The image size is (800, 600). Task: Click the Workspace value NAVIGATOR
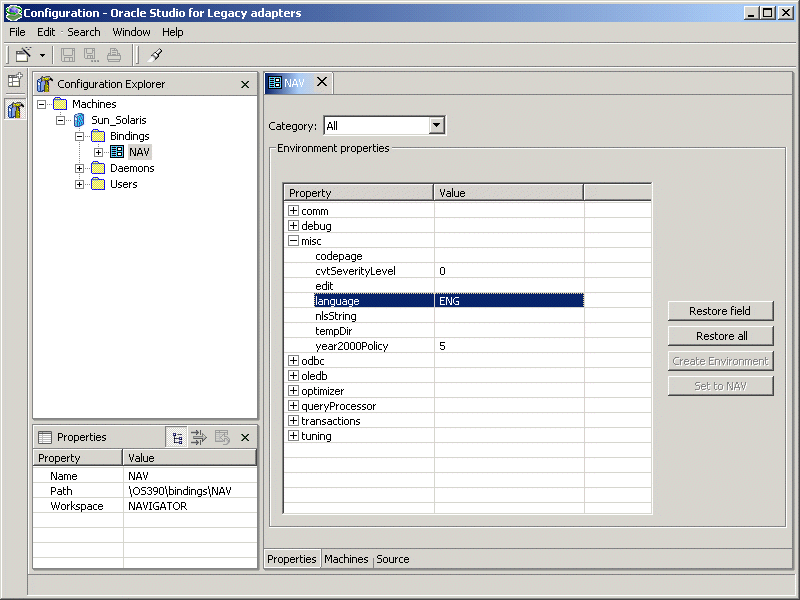[x=158, y=506]
